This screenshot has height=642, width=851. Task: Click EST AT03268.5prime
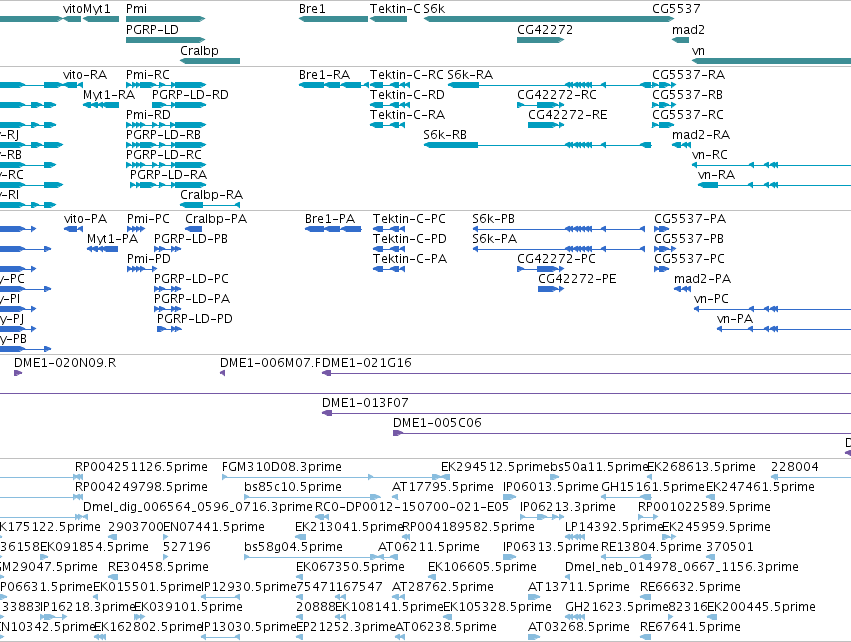(579, 627)
